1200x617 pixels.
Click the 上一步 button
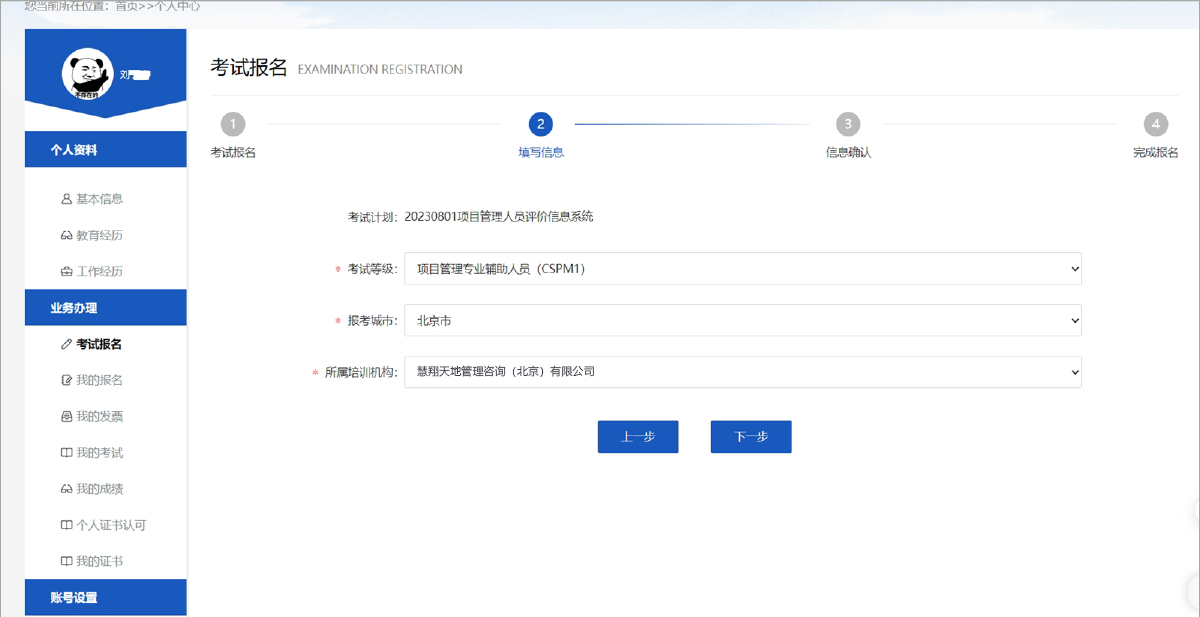637,436
